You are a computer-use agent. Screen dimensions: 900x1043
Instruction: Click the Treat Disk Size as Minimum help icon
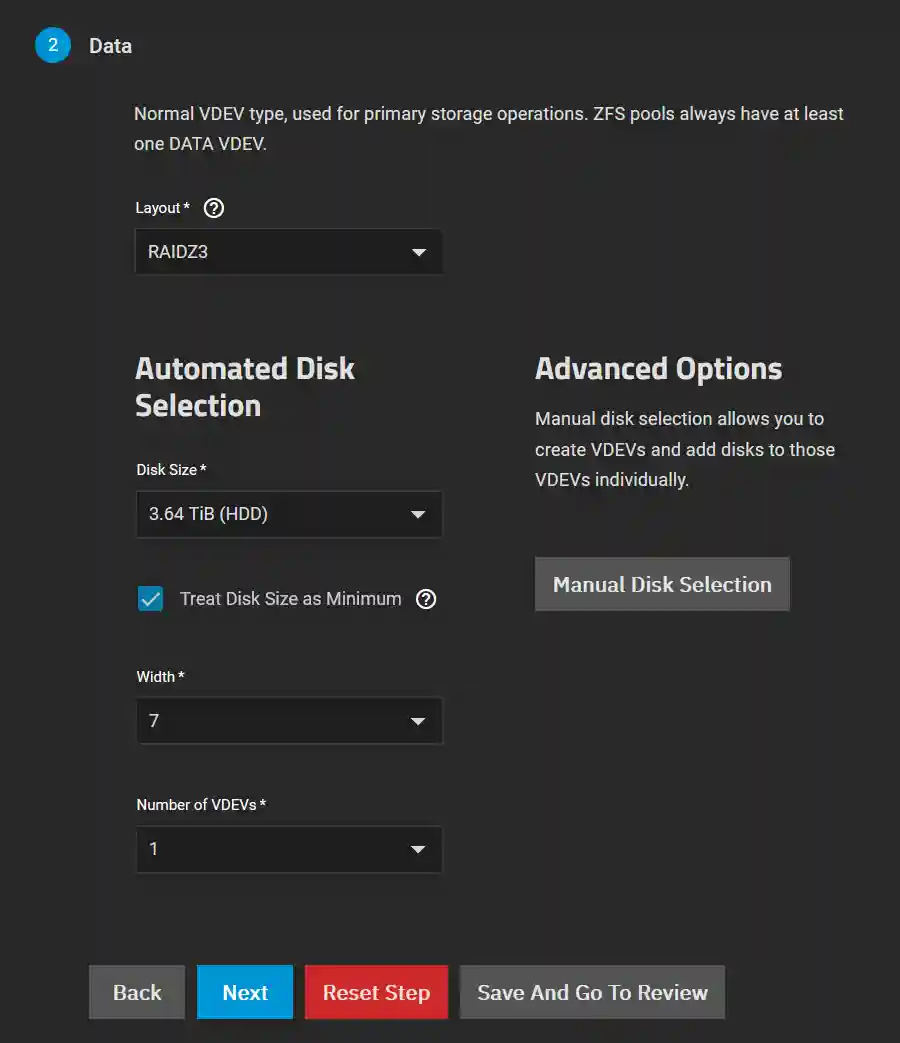coord(425,599)
